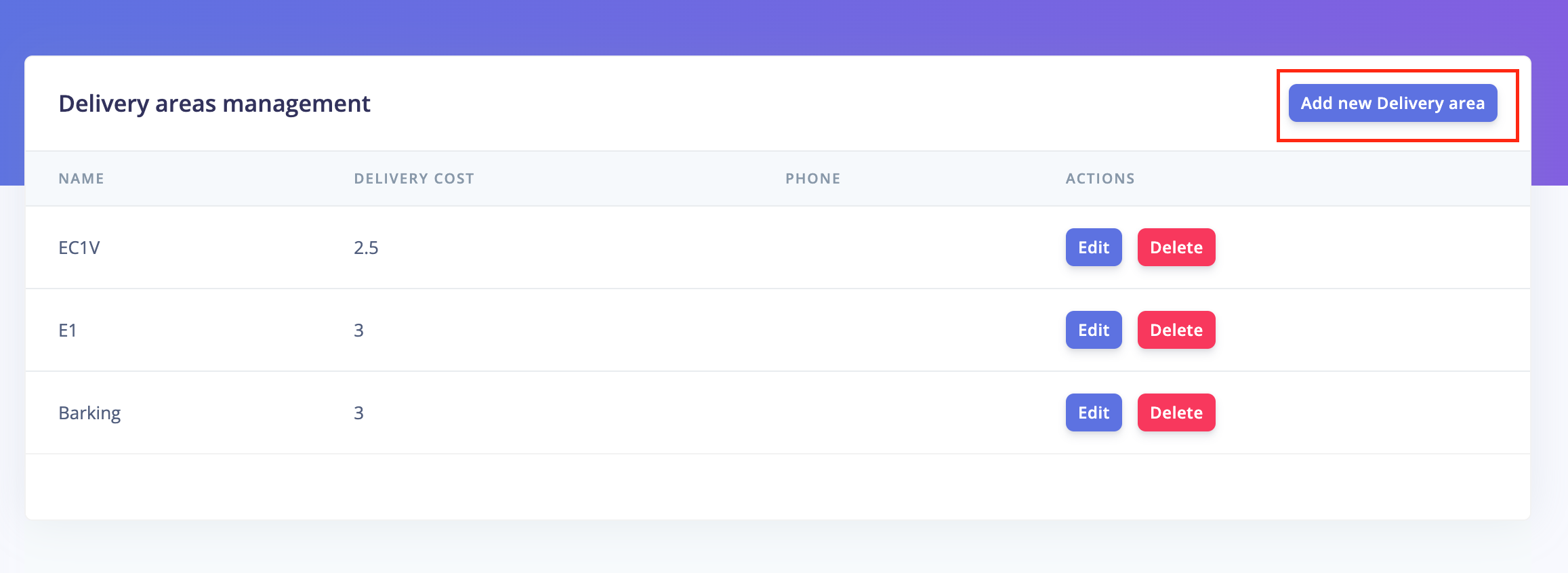Click Barking's delivery cost value 3

click(x=358, y=413)
